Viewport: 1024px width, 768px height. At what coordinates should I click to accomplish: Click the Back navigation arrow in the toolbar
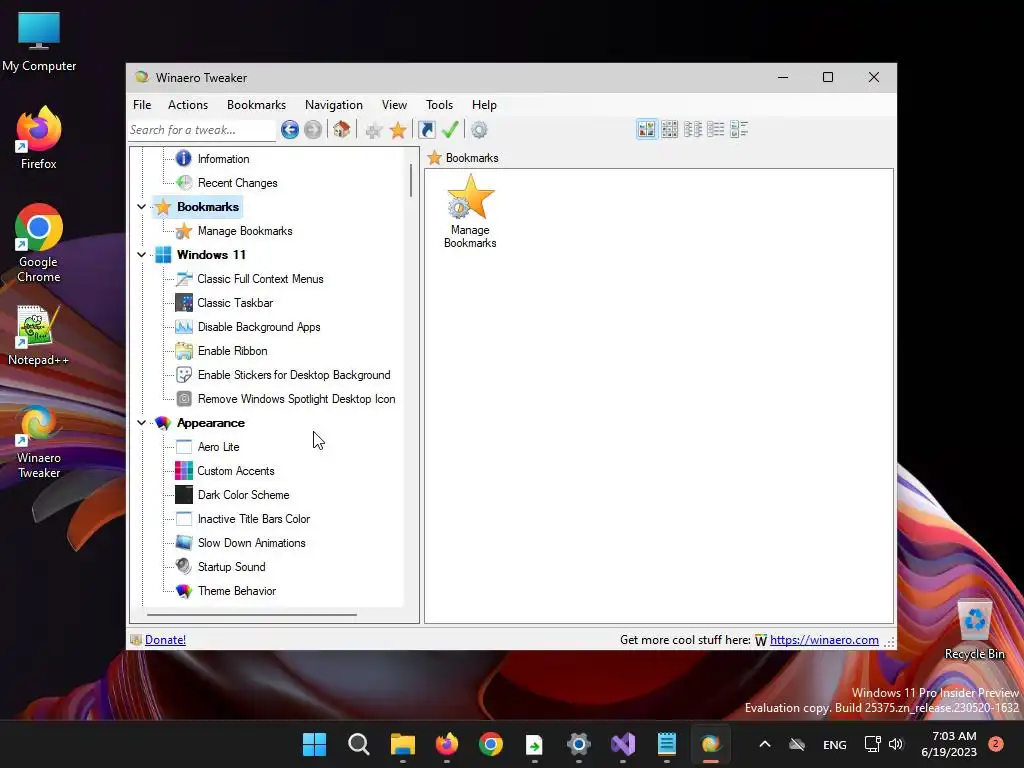290,130
